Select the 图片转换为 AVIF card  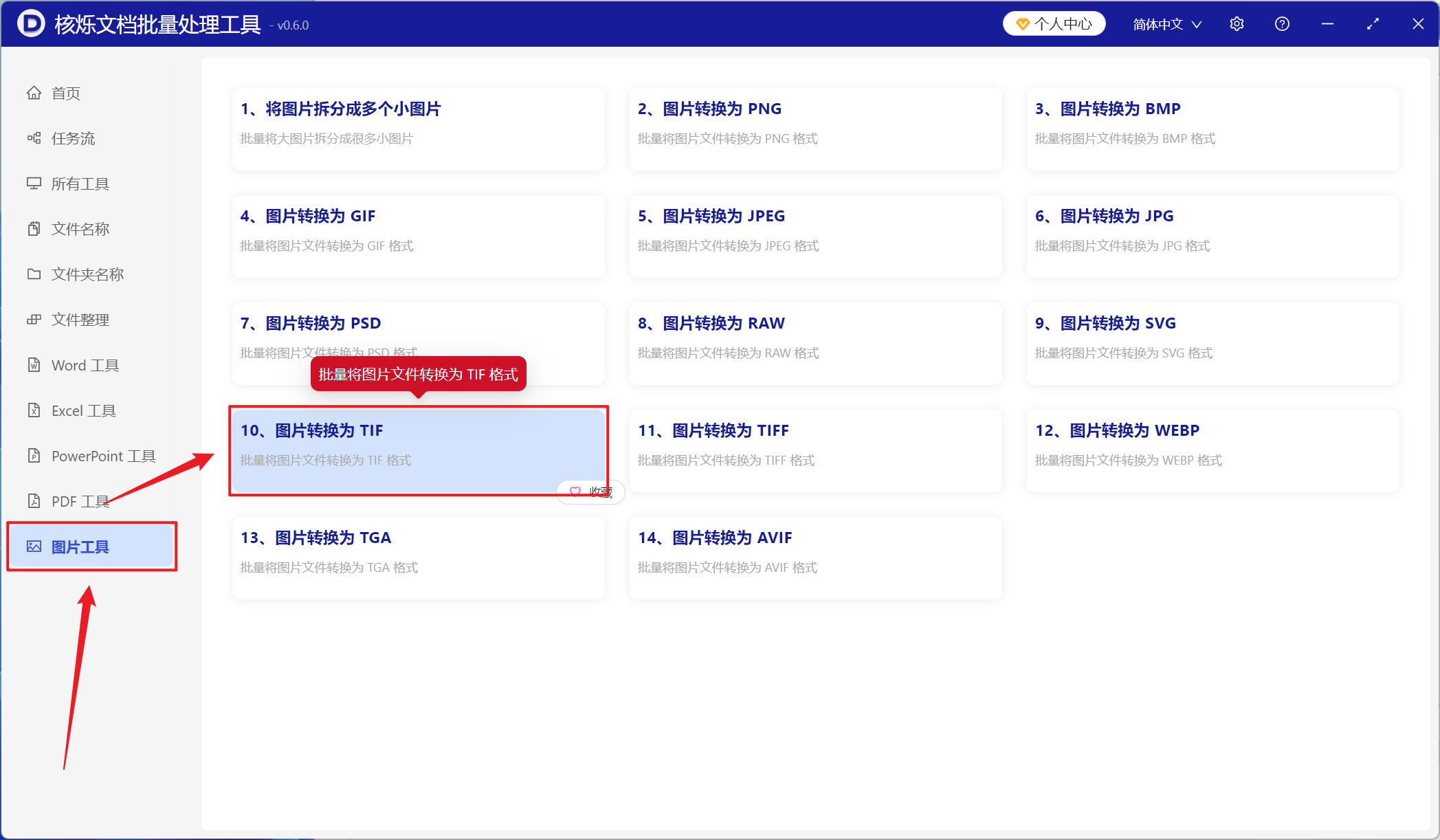pos(815,557)
